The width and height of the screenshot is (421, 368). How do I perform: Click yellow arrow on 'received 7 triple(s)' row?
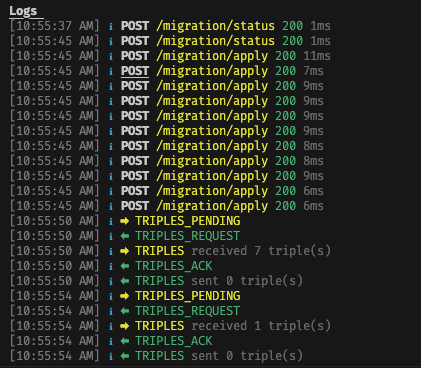tap(125, 251)
